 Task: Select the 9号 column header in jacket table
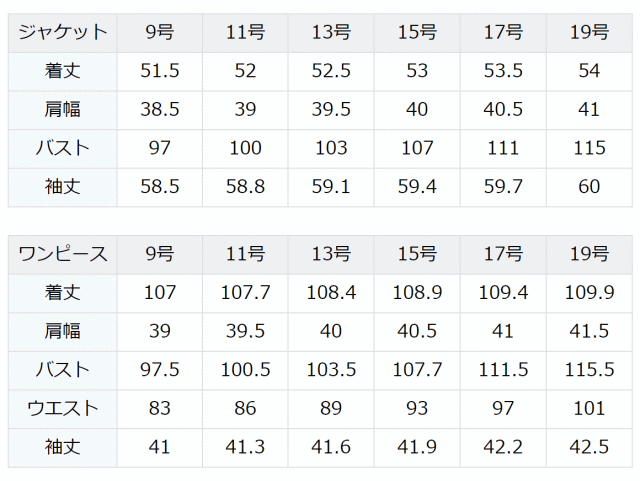click(160, 33)
